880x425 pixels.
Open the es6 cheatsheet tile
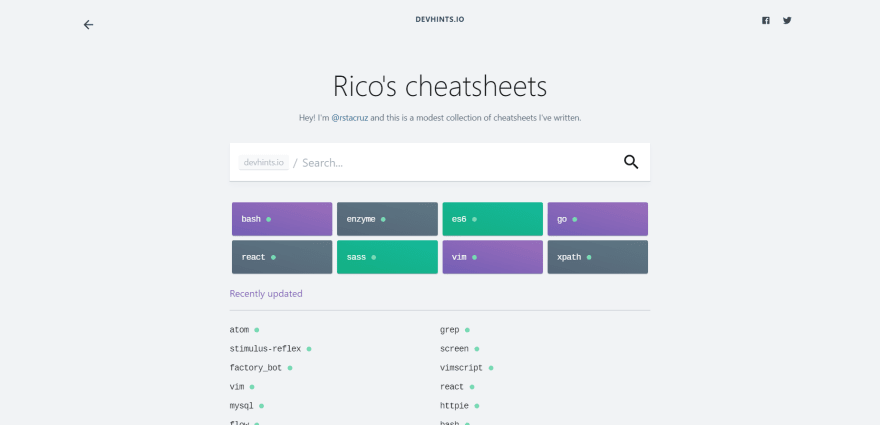[x=493, y=219]
